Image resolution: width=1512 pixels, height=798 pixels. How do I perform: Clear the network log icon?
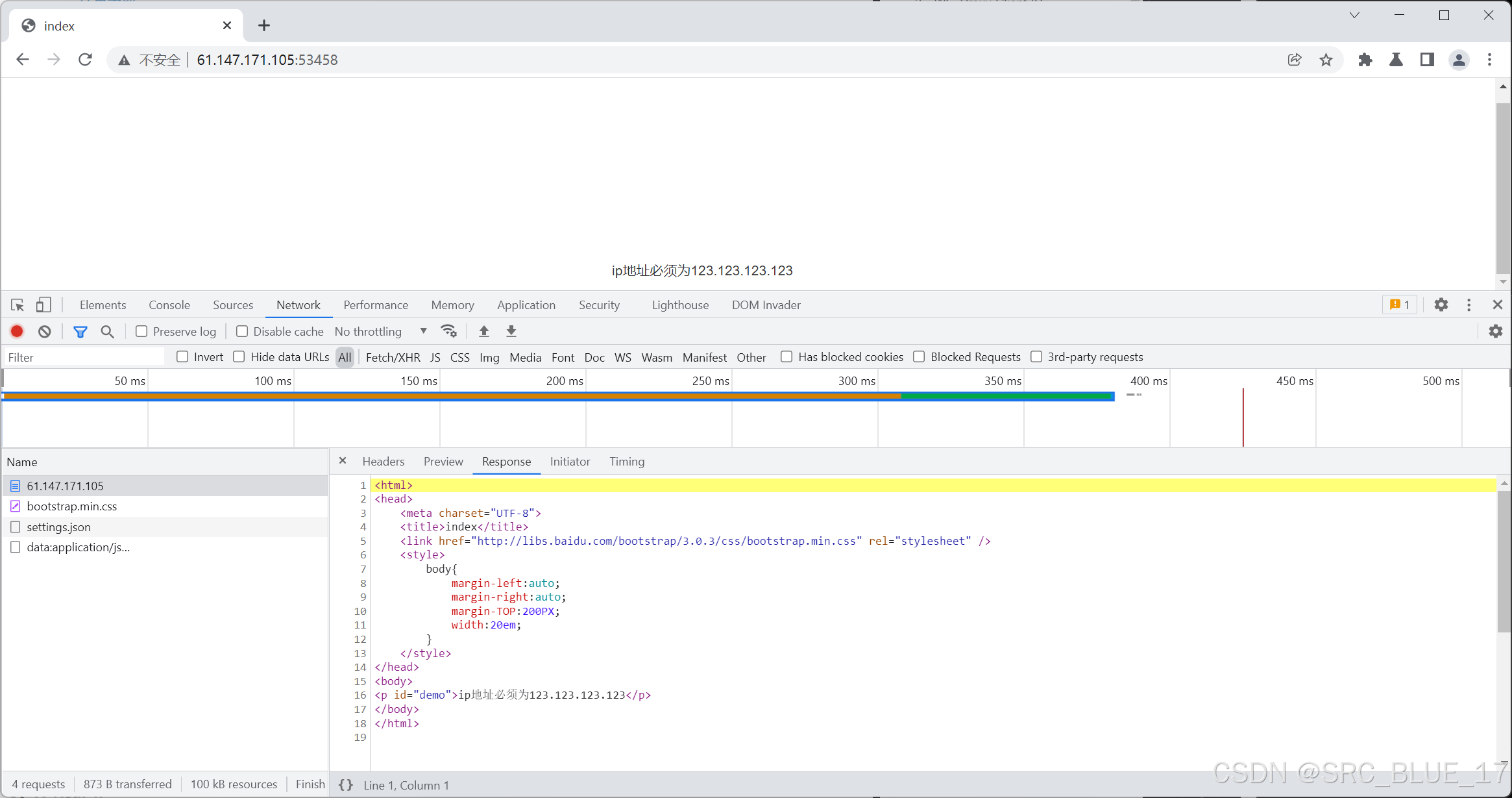point(43,331)
